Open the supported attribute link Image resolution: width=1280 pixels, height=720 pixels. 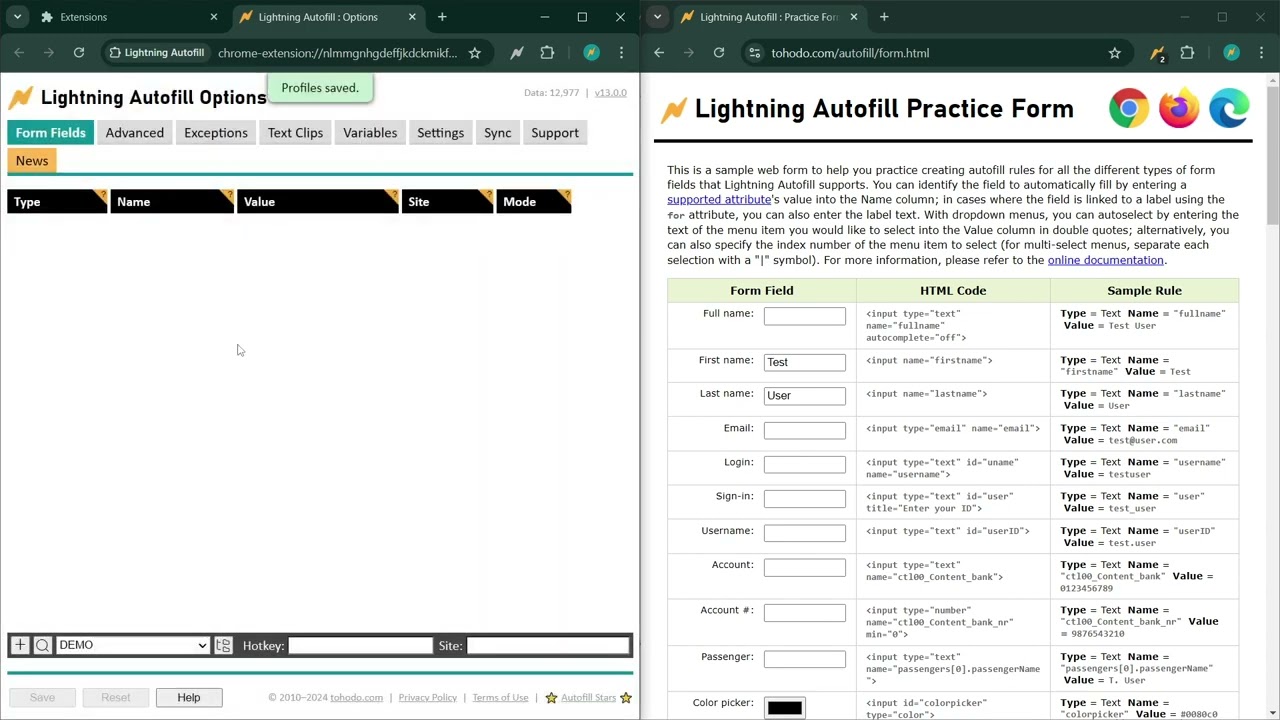pyautogui.click(x=719, y=200)
